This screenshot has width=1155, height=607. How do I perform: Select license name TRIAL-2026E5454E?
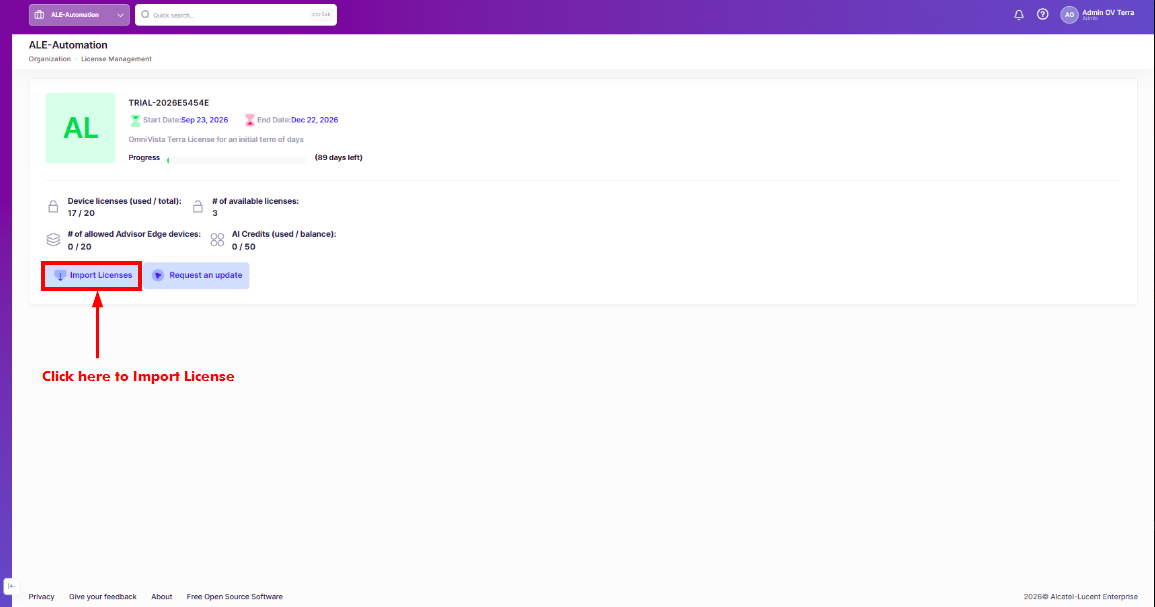click(169, 103)
